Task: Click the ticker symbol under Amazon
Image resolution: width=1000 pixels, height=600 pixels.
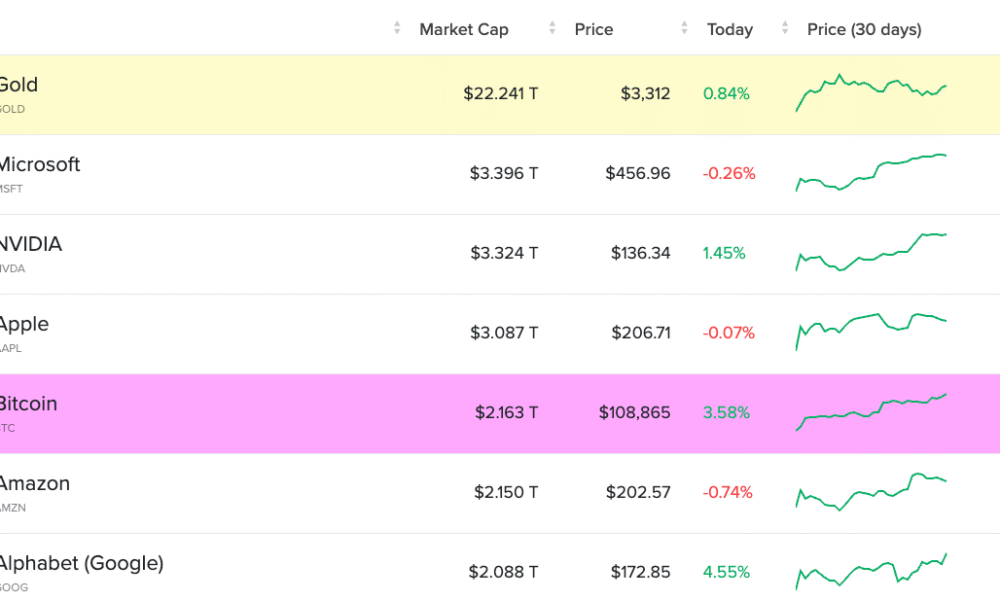Action: click(13, 508)
